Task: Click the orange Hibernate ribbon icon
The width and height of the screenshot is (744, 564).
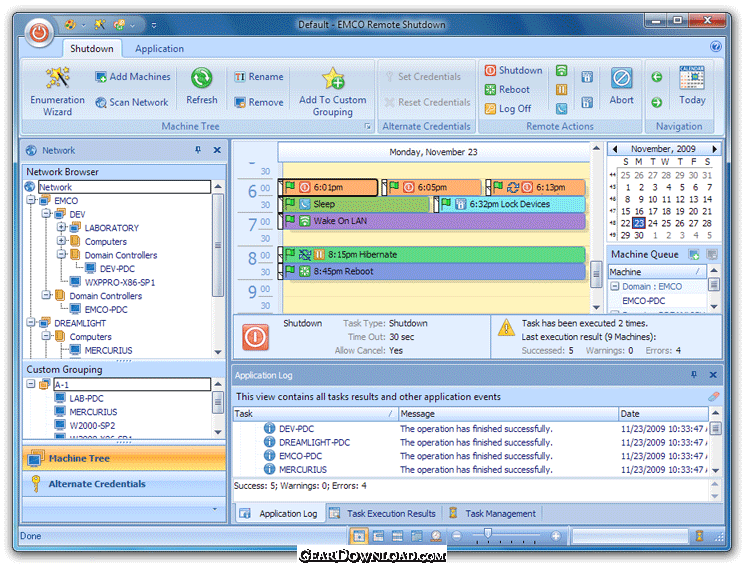Action: [561, 90]
